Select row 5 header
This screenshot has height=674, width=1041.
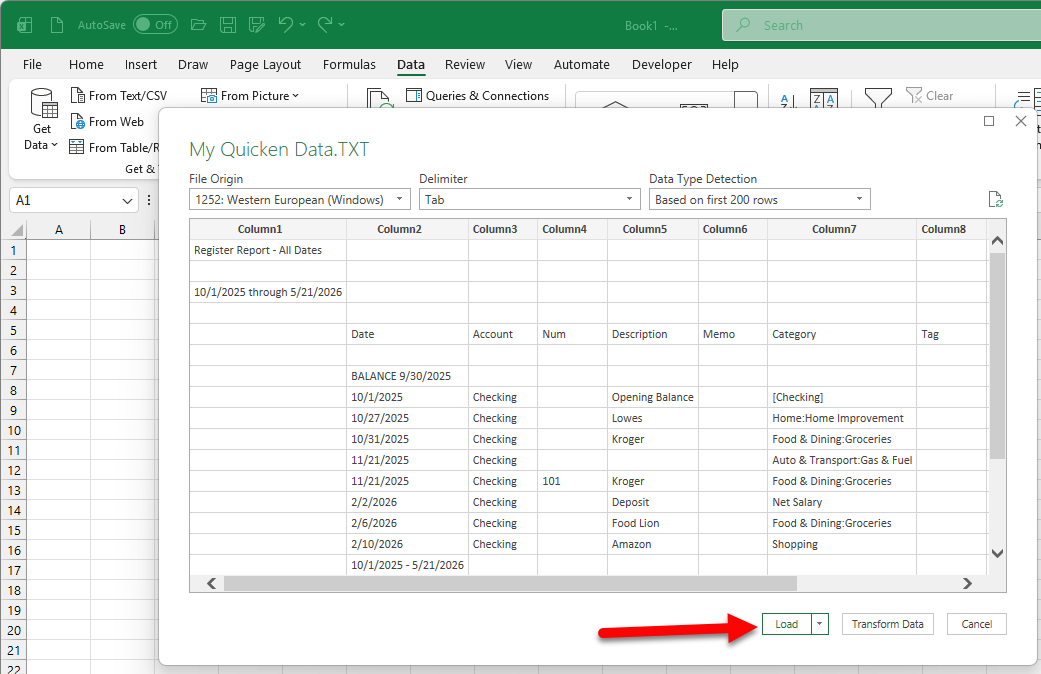pos(13,331)
